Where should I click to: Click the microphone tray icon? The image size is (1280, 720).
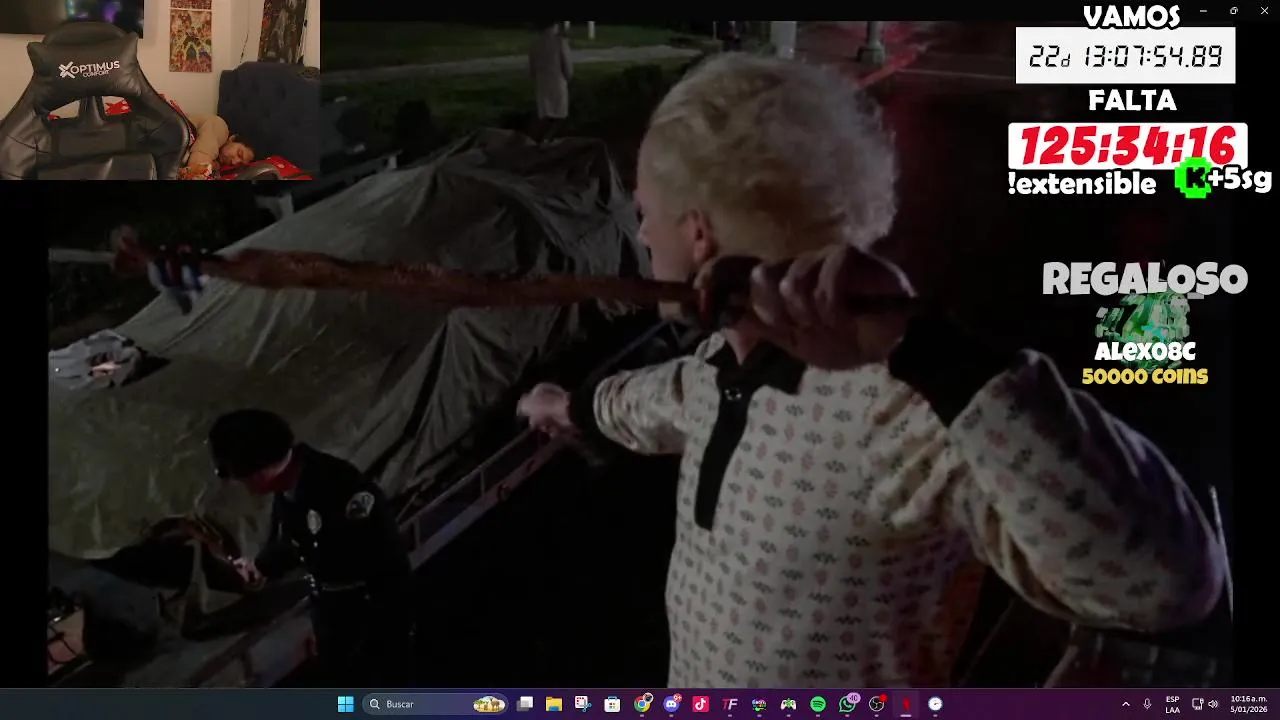[x=1147, y=704]
